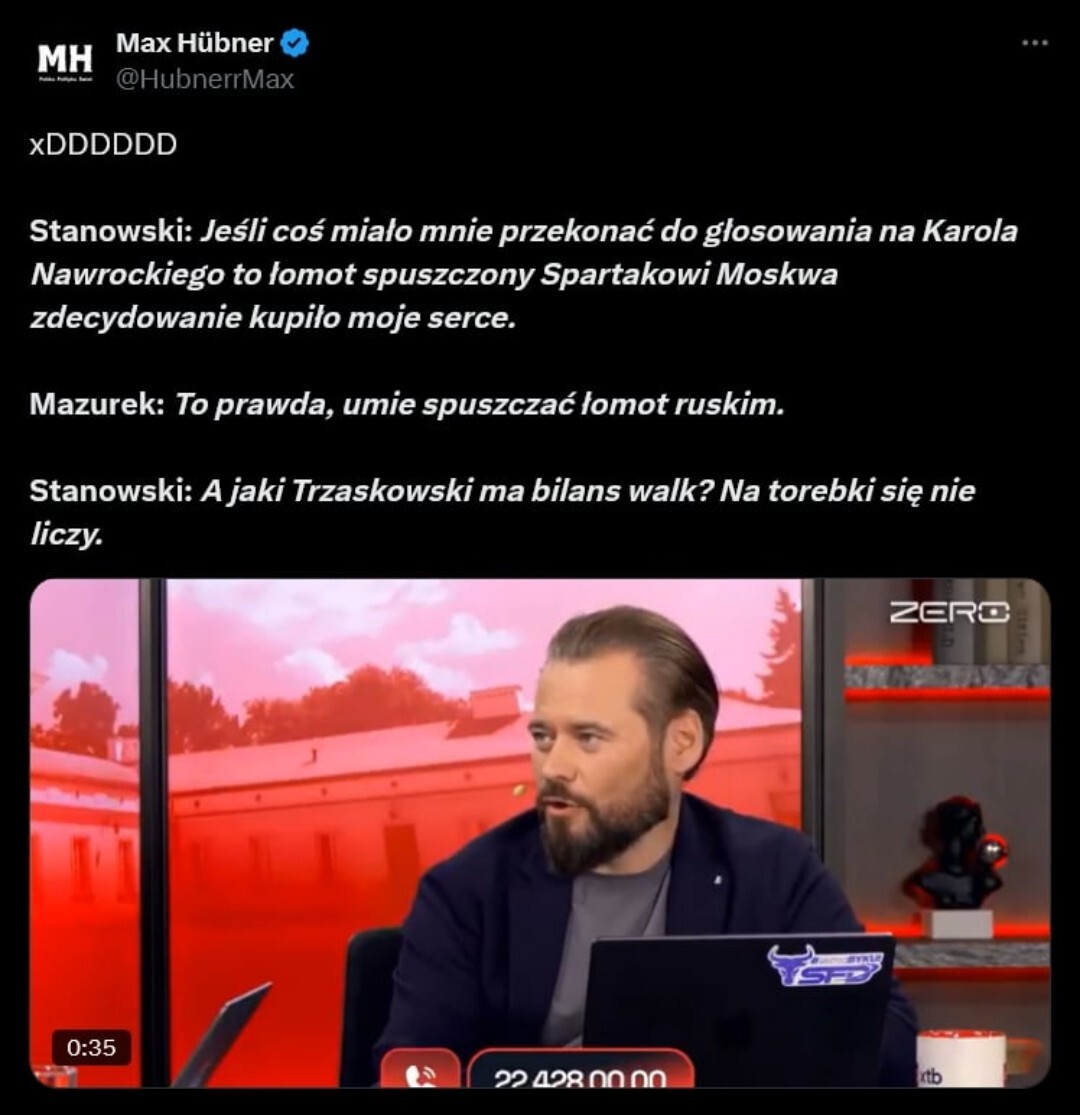Select the xDDDDDD tweet text
The width and height of the screenshot is (1080, 1115).
pos(103,144)
